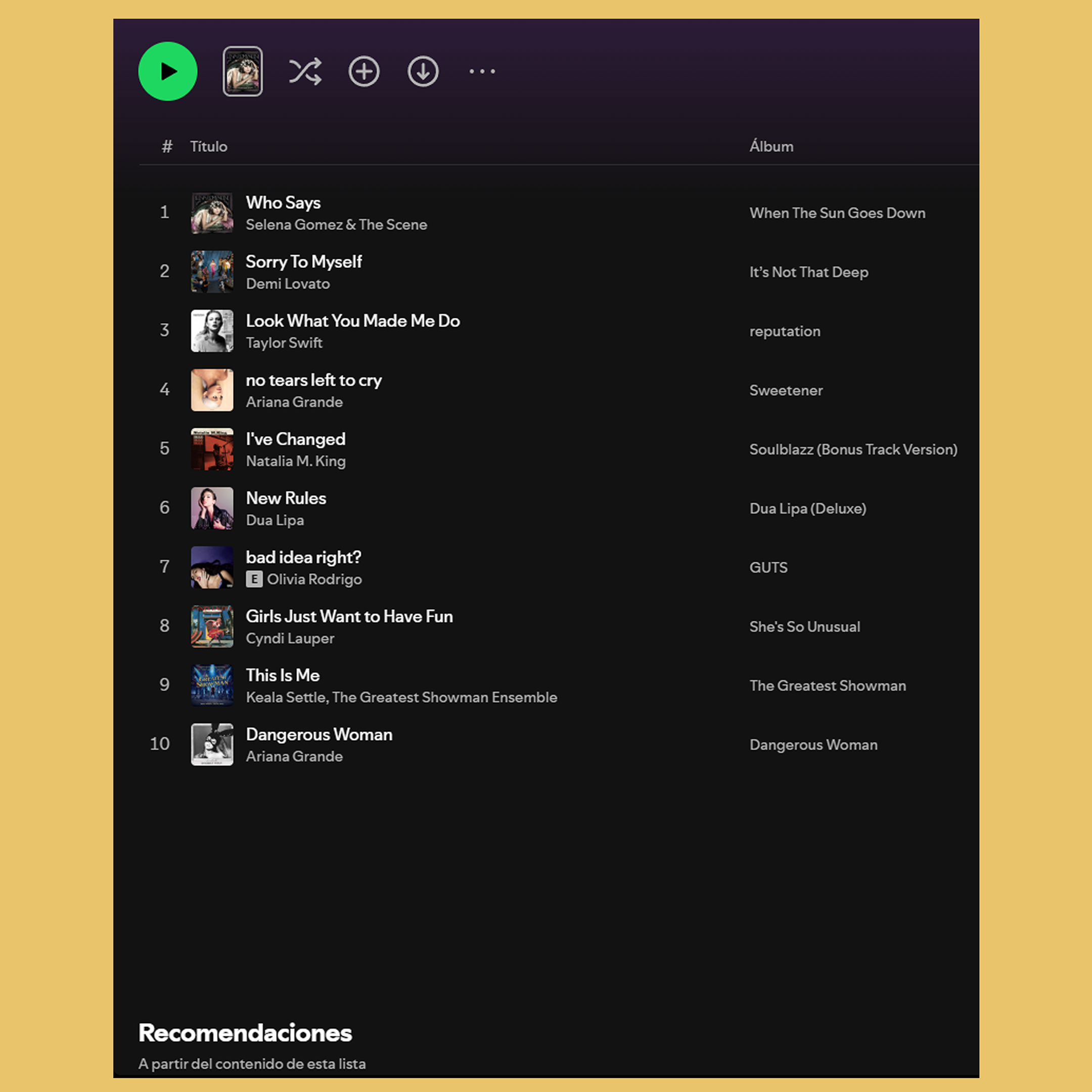This screenshot has height=1092, width=1092.
Task: Open the Look What You Made Me Do track
Action: [353, 321]
